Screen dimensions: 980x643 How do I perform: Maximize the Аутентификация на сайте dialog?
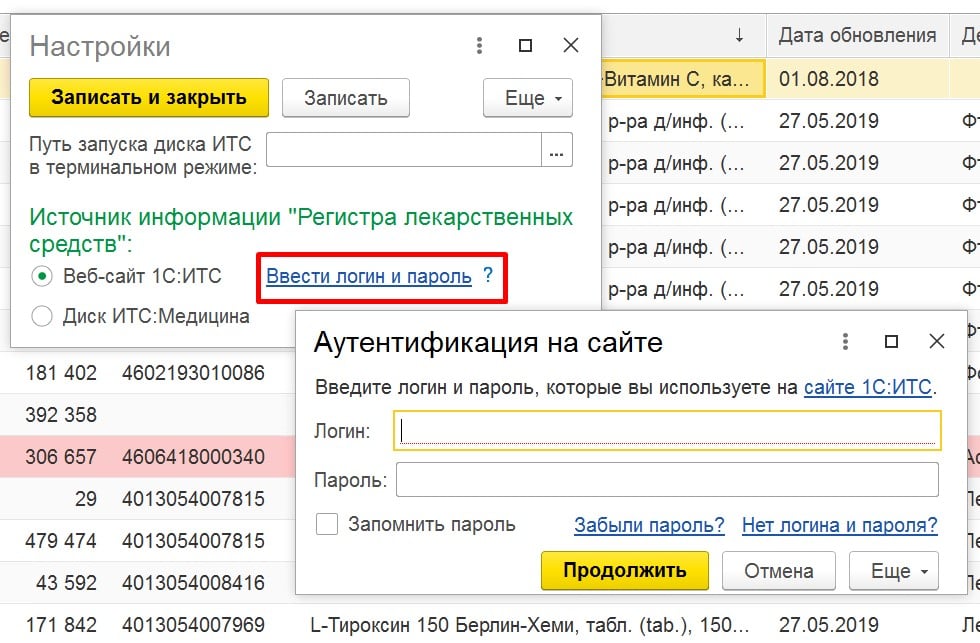click(x=892, y=342)
